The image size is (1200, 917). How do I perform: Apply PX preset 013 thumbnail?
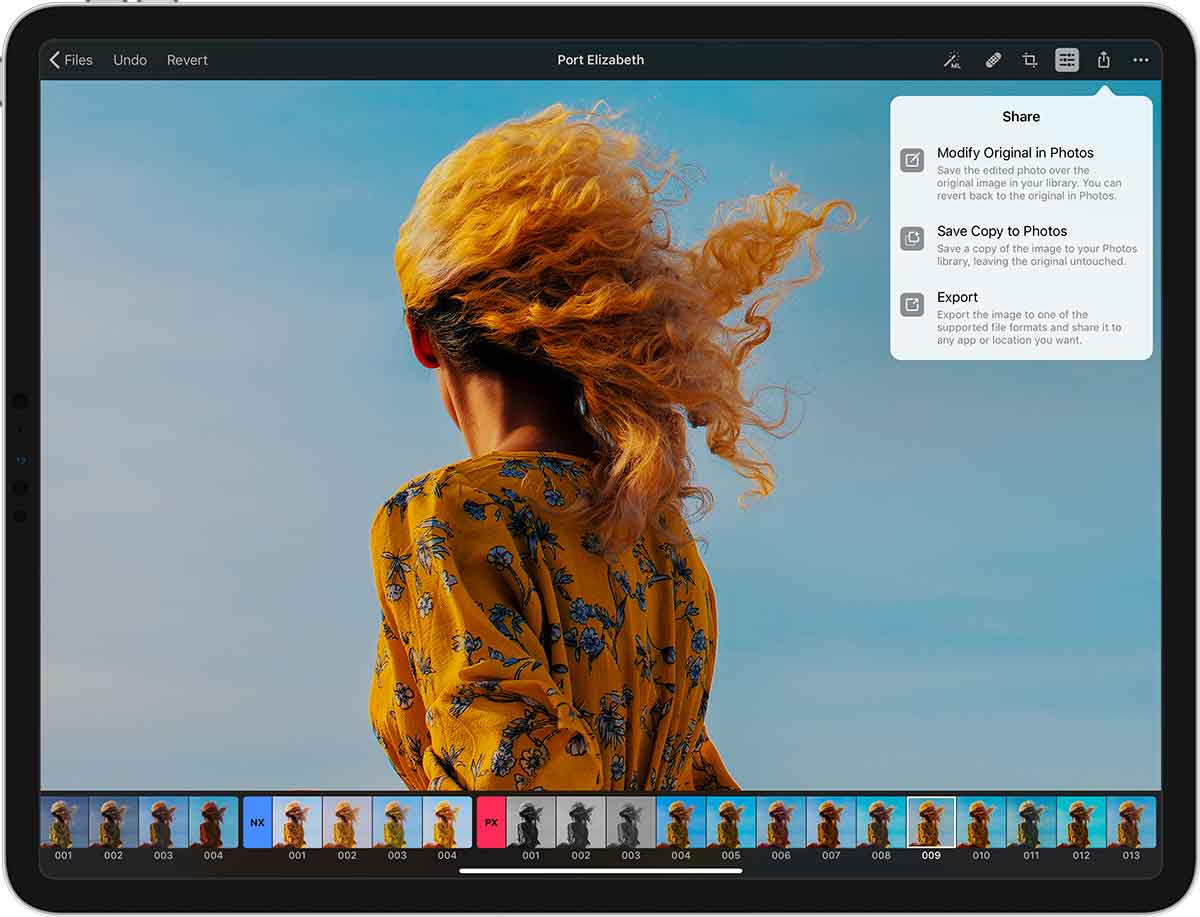[x=1131, y=822]
